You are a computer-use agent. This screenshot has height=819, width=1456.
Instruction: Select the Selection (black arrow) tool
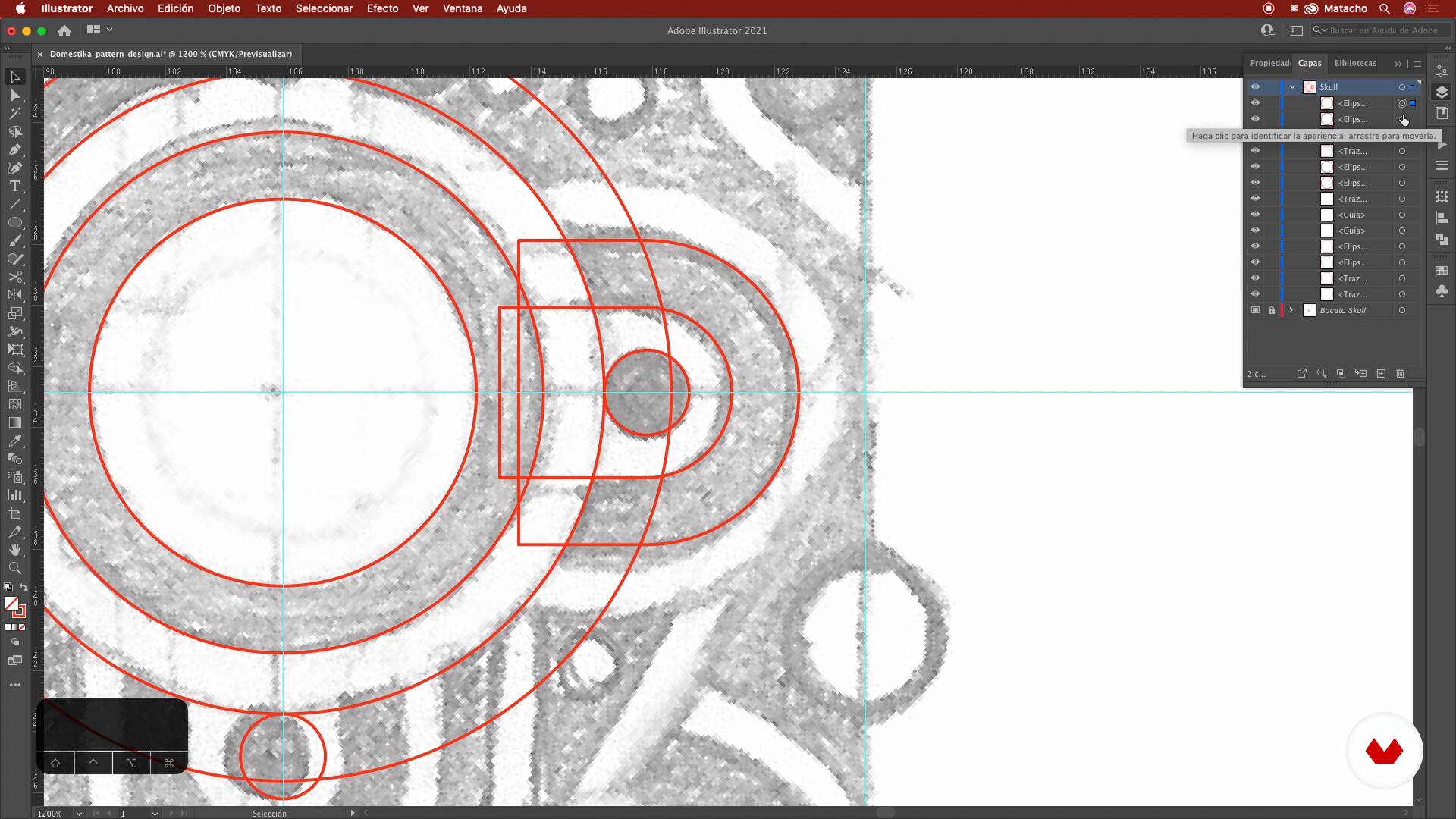(x=14, y=77)
